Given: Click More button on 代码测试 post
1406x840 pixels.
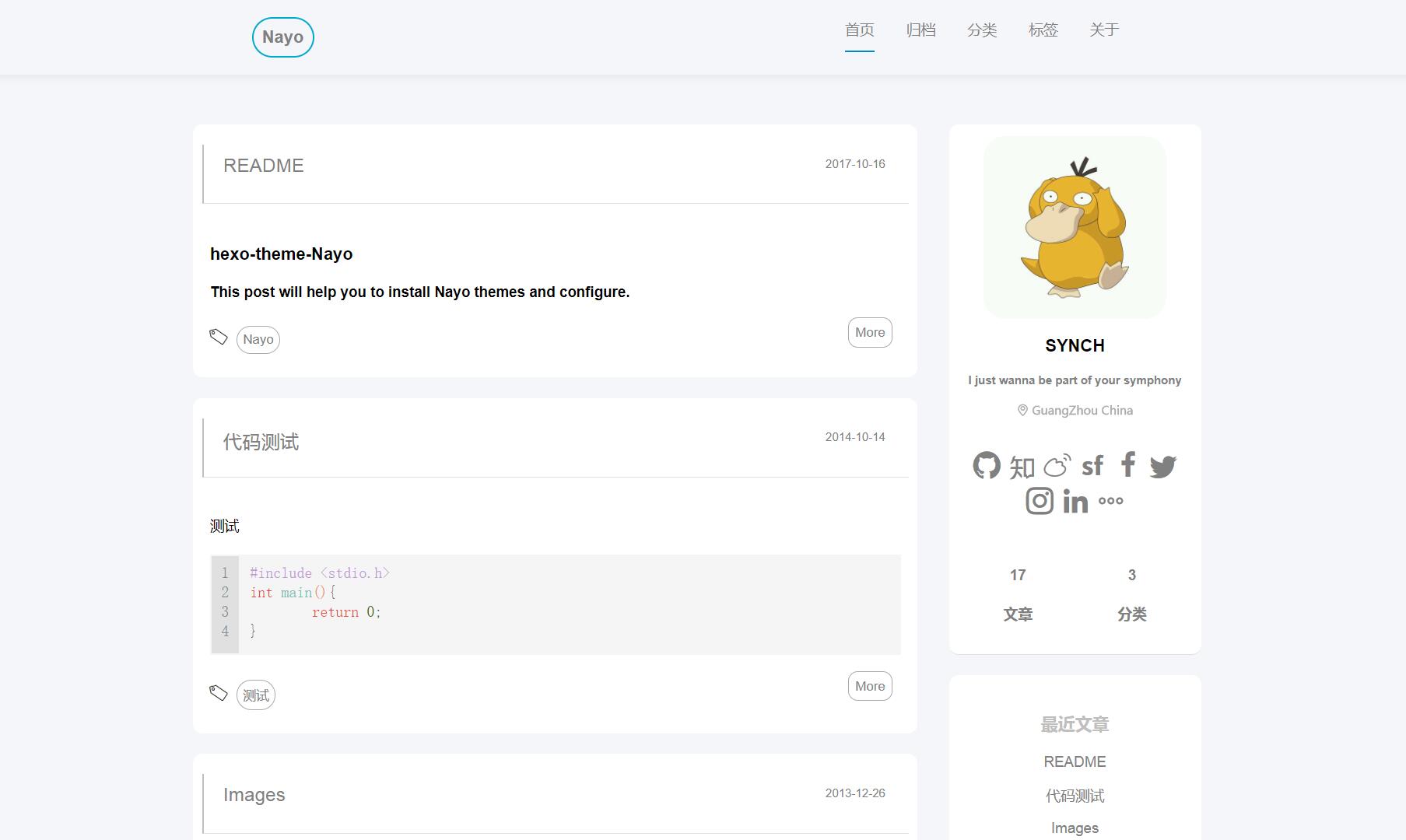Looking at the screenshot, I should (870, 686).
